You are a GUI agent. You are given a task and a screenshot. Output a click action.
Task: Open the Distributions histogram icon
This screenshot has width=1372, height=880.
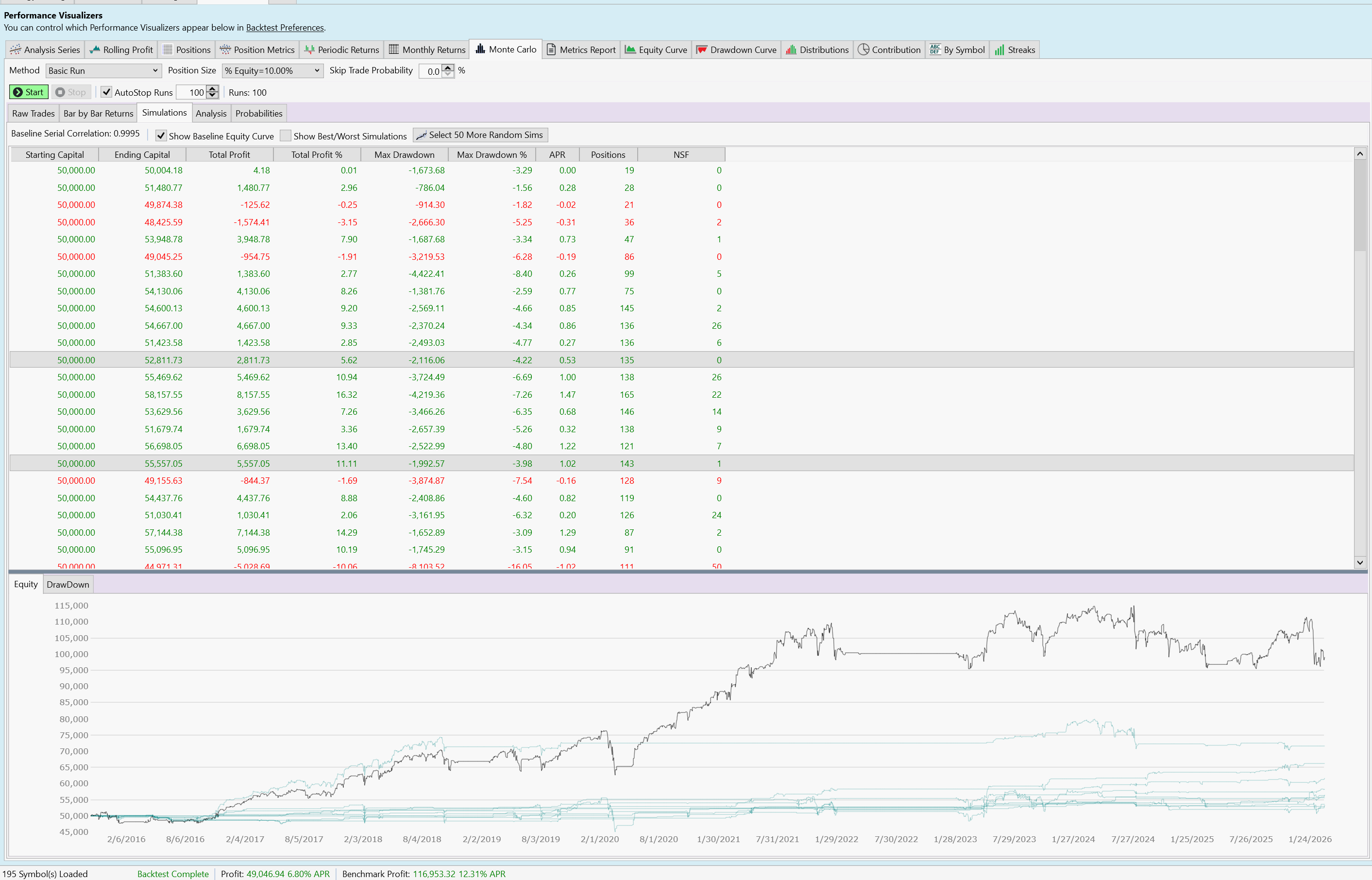coord(791,50)
